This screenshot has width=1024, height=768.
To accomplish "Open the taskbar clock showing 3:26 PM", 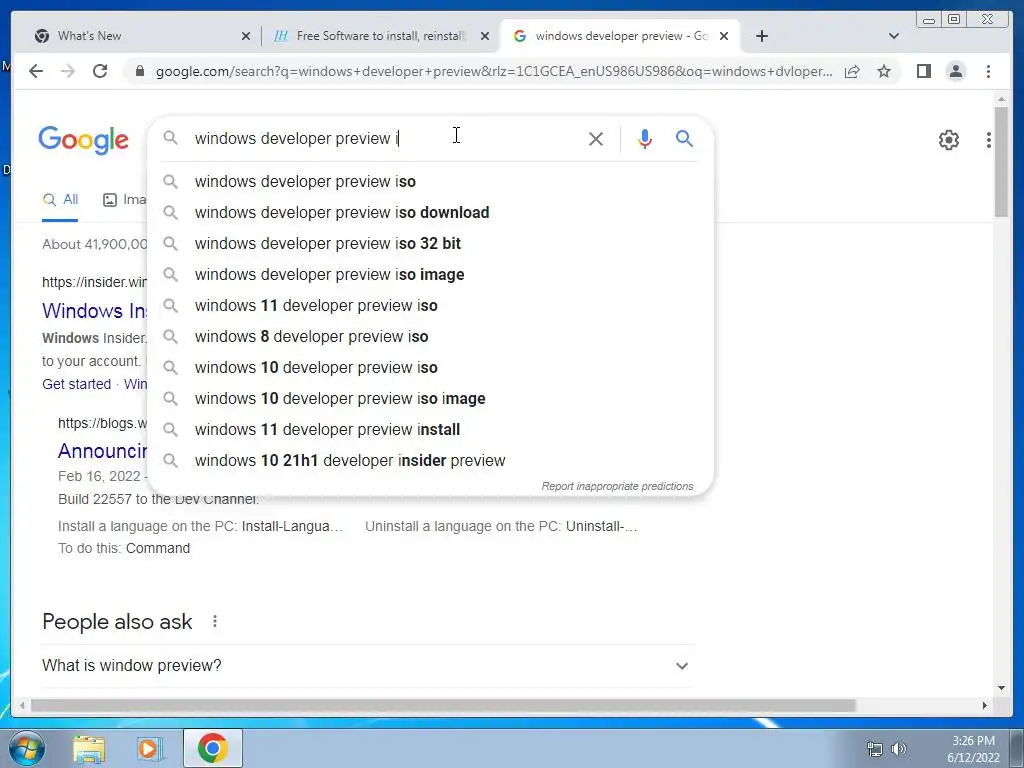I will click(x=973, y=749).
